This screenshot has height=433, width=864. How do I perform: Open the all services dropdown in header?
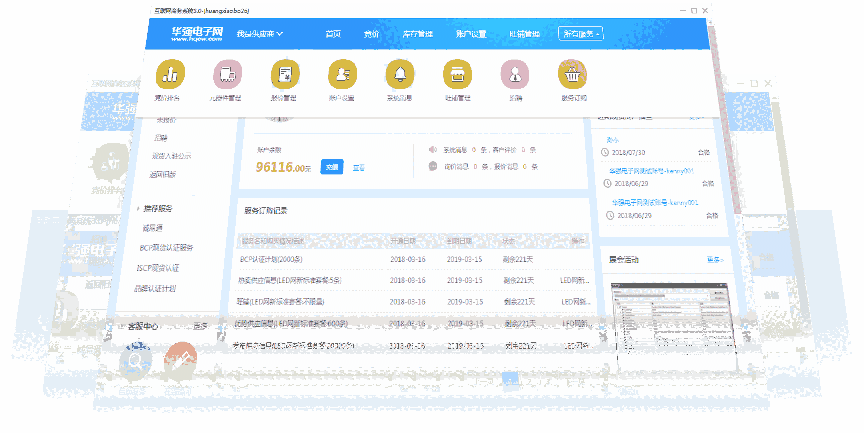(580, 34)
